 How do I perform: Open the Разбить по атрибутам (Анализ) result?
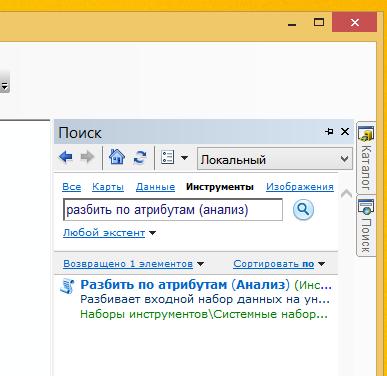point(185,285)
